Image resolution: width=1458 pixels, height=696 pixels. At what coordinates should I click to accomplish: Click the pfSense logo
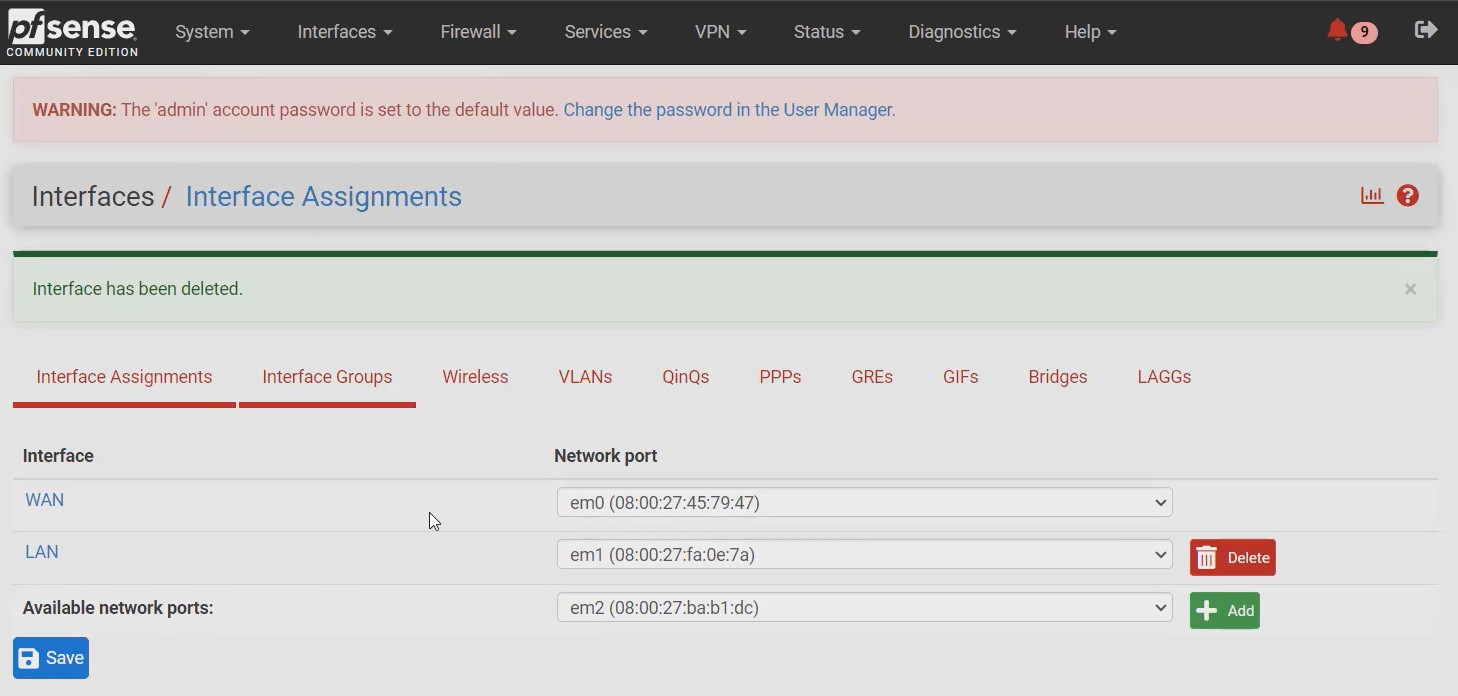click(72, 32)
